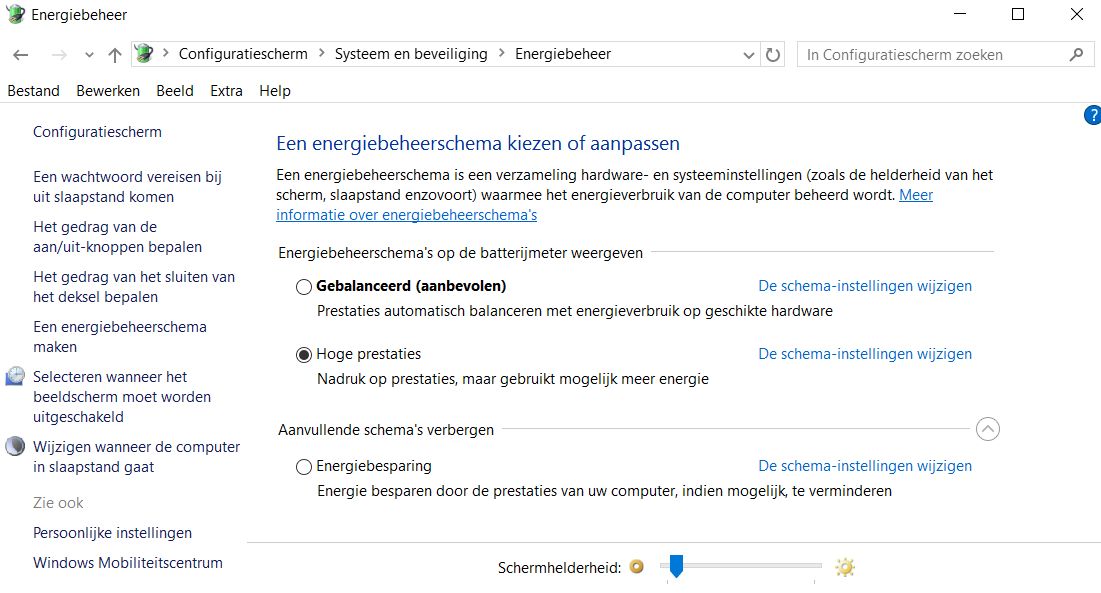The width and height of the screenshot is (1101, 593).
Task: Click the back navigation arrow
Action: (x=21, y=55)
